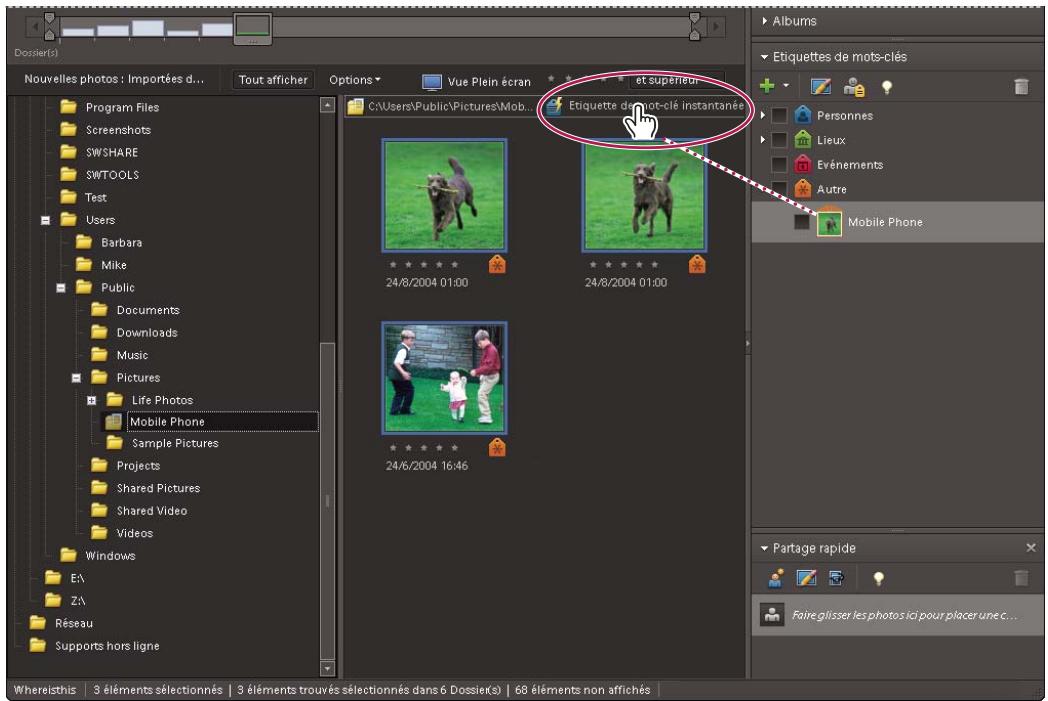Select the Réseau item in folder tree
The height and width of the screenshot is (701, 1048).
coord(74,623)
